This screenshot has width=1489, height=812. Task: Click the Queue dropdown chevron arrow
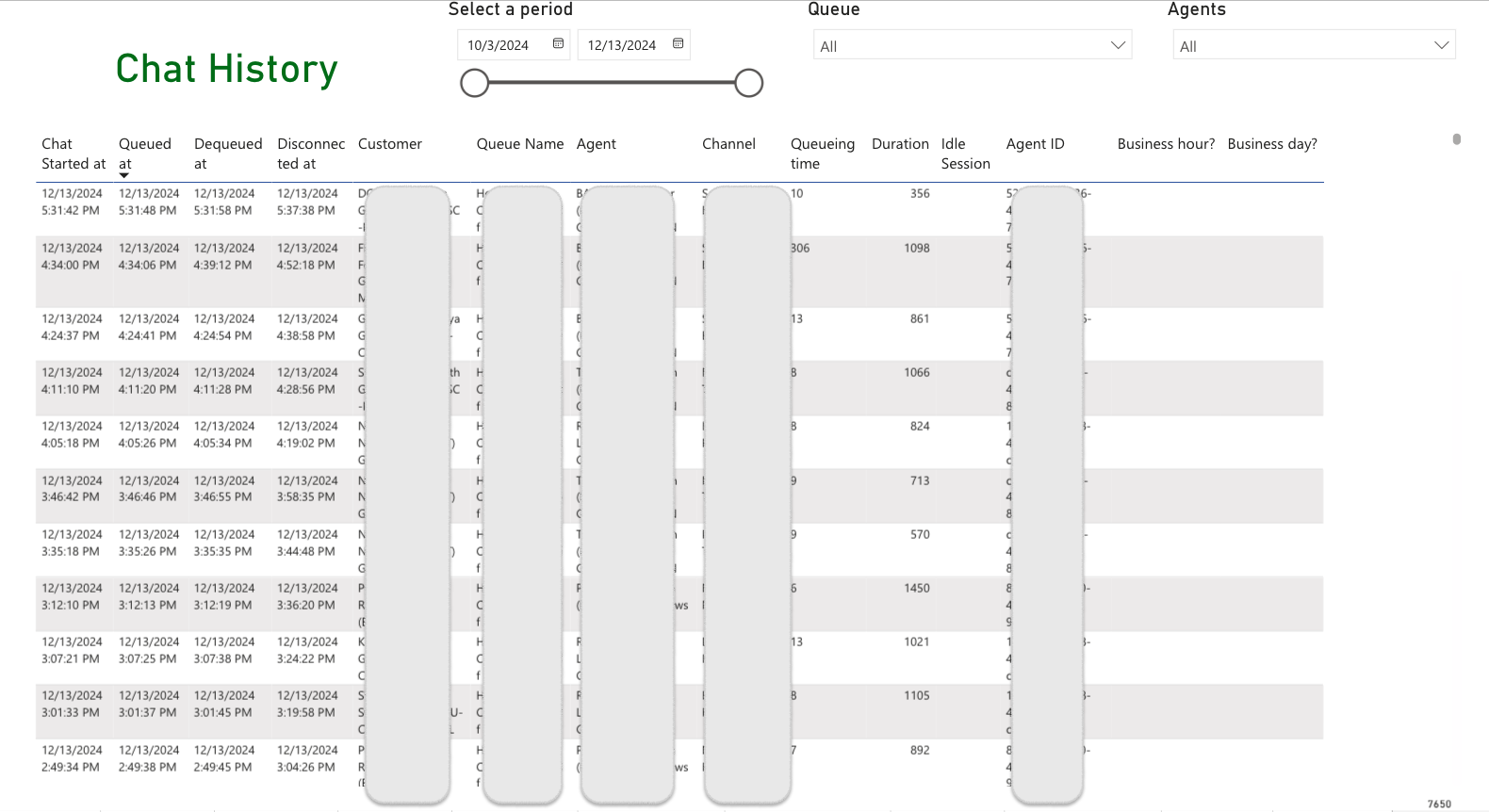click(x=1118, y=45)
